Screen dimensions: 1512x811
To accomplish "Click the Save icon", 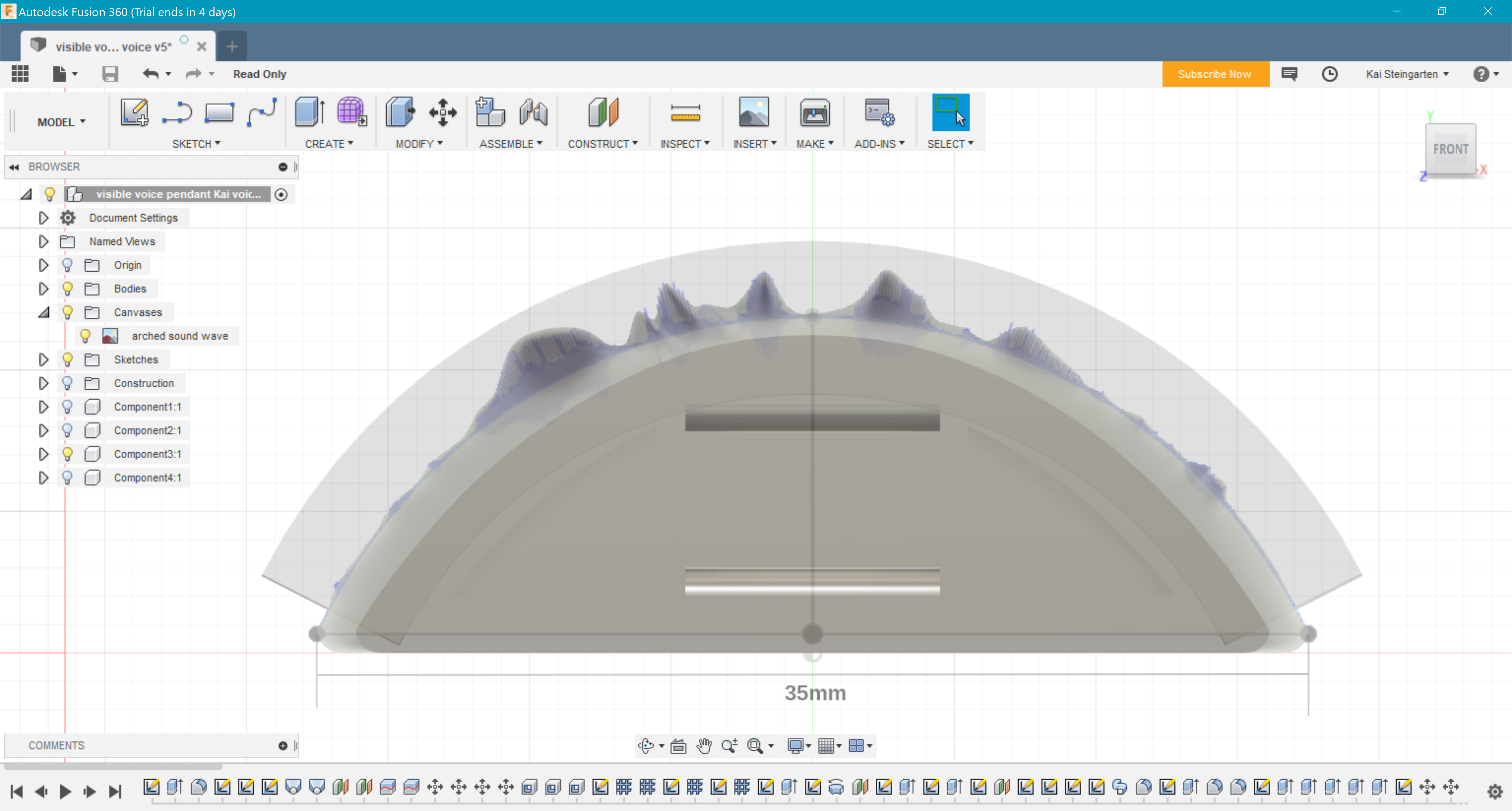I will (x=110, y=74).
